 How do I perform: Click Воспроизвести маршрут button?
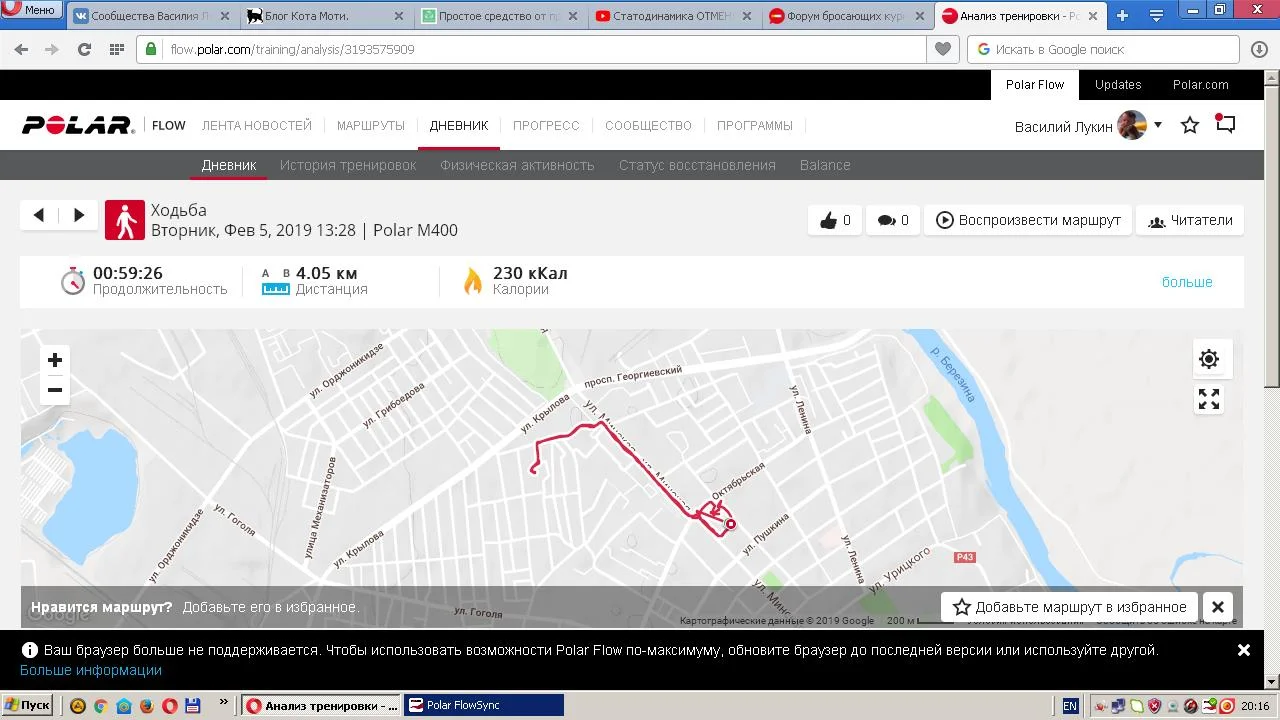(1029, 220)
